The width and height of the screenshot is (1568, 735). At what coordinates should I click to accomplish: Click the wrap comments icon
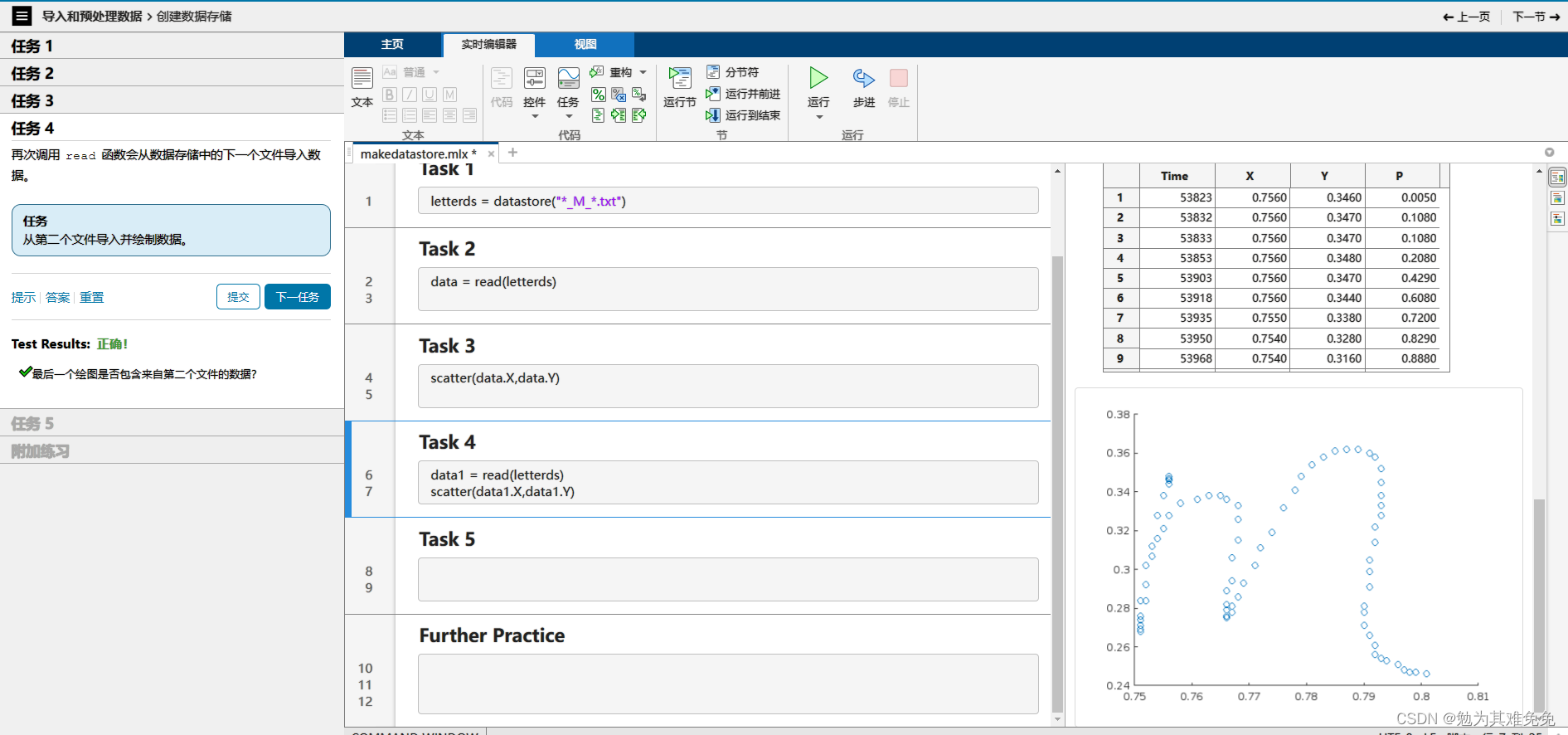click(x=638, y=95)
